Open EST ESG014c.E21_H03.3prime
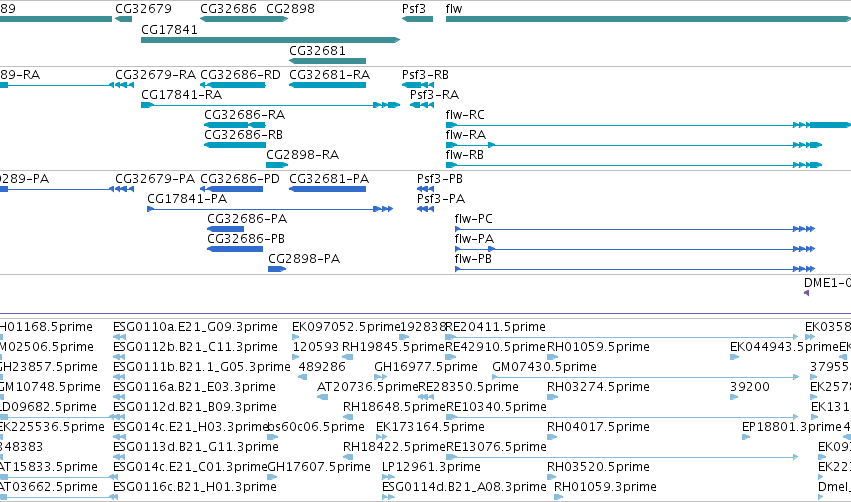 click(191, 428)
